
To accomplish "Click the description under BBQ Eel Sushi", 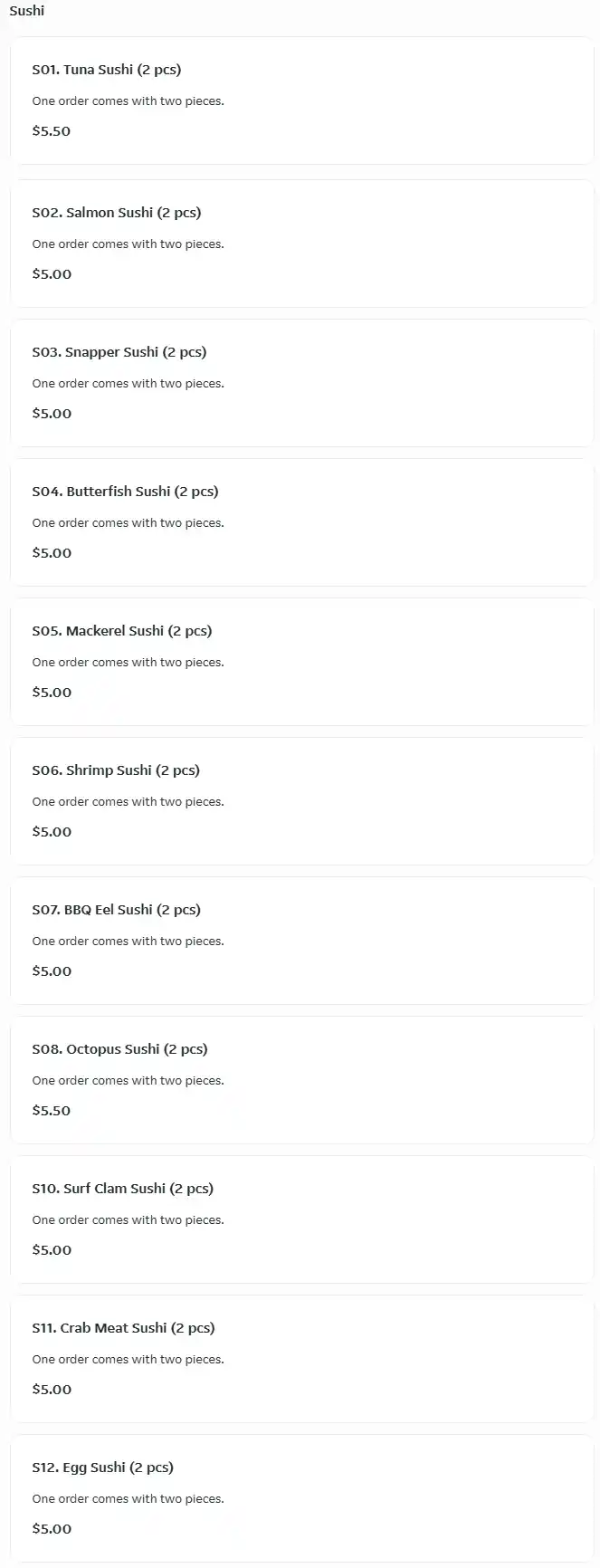I will [128, 942].
